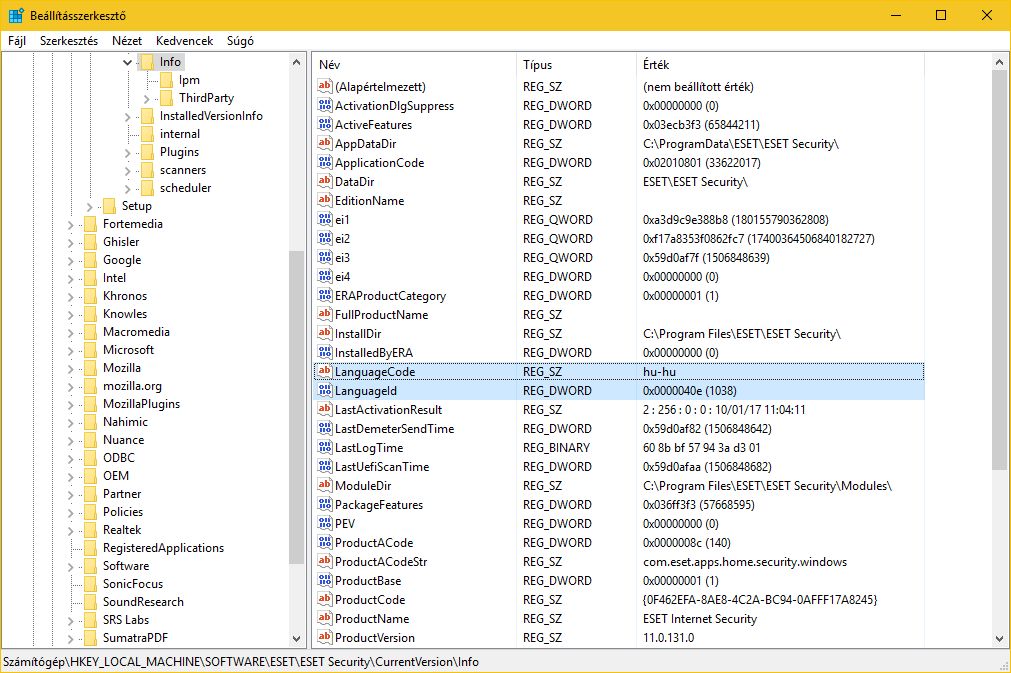
Task: Click the Registry Editor app icon in title bar
Action: click(16, 15)
